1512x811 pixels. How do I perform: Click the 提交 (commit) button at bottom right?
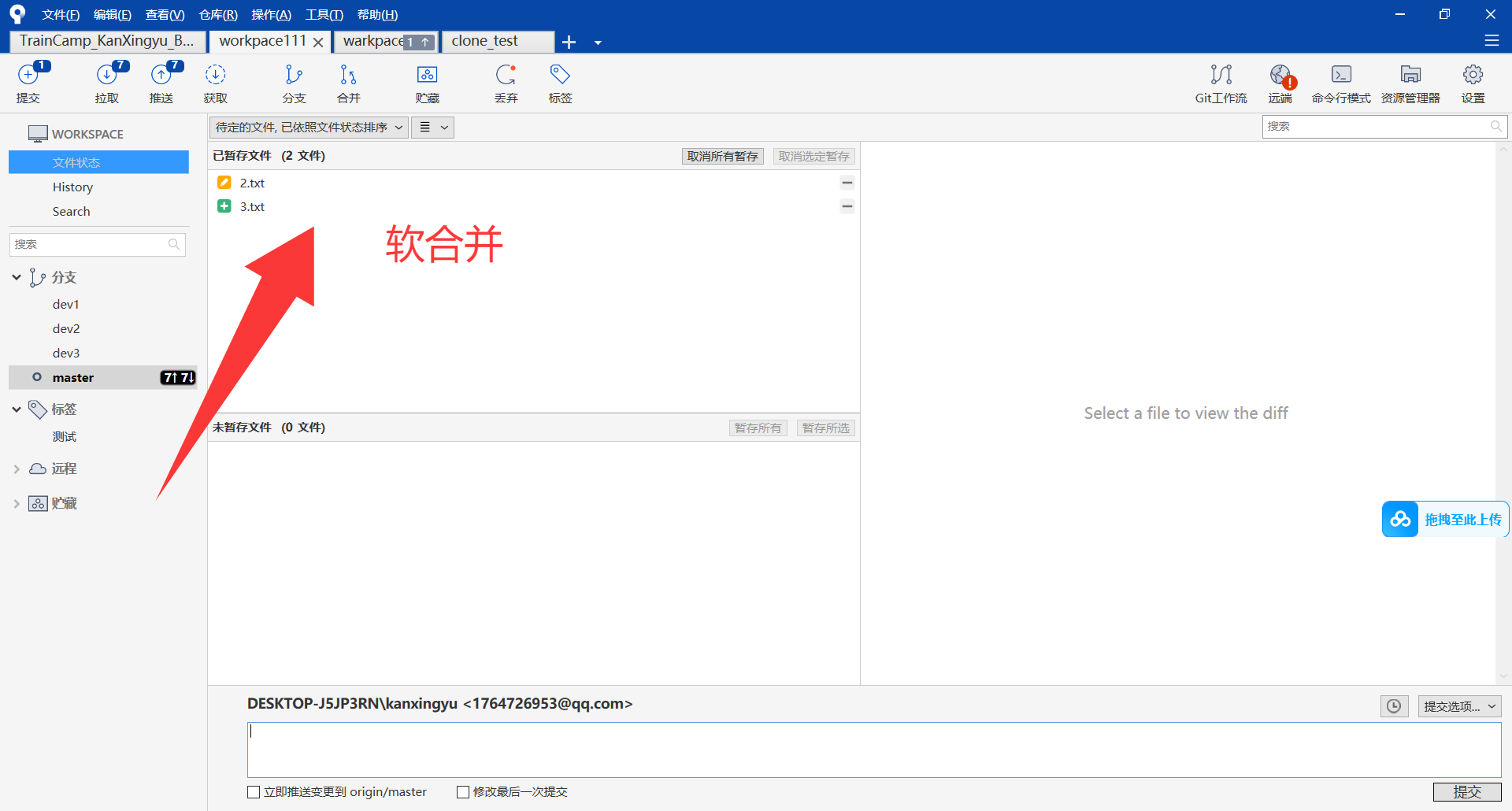click(x=1467, y=792)
